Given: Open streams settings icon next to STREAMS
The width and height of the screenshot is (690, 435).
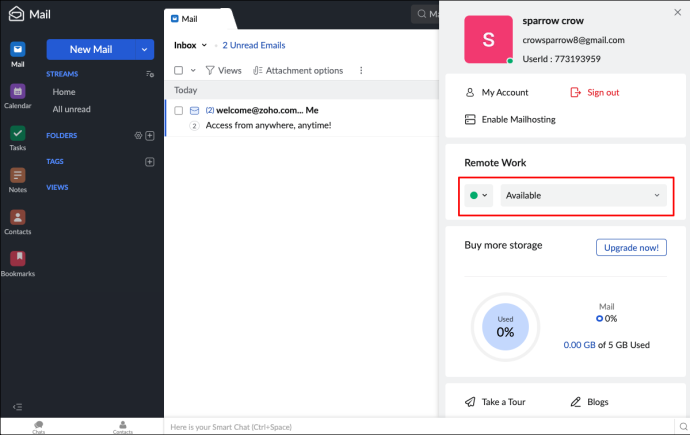Looking at the screenshot, I should click(x=150, y=74).
